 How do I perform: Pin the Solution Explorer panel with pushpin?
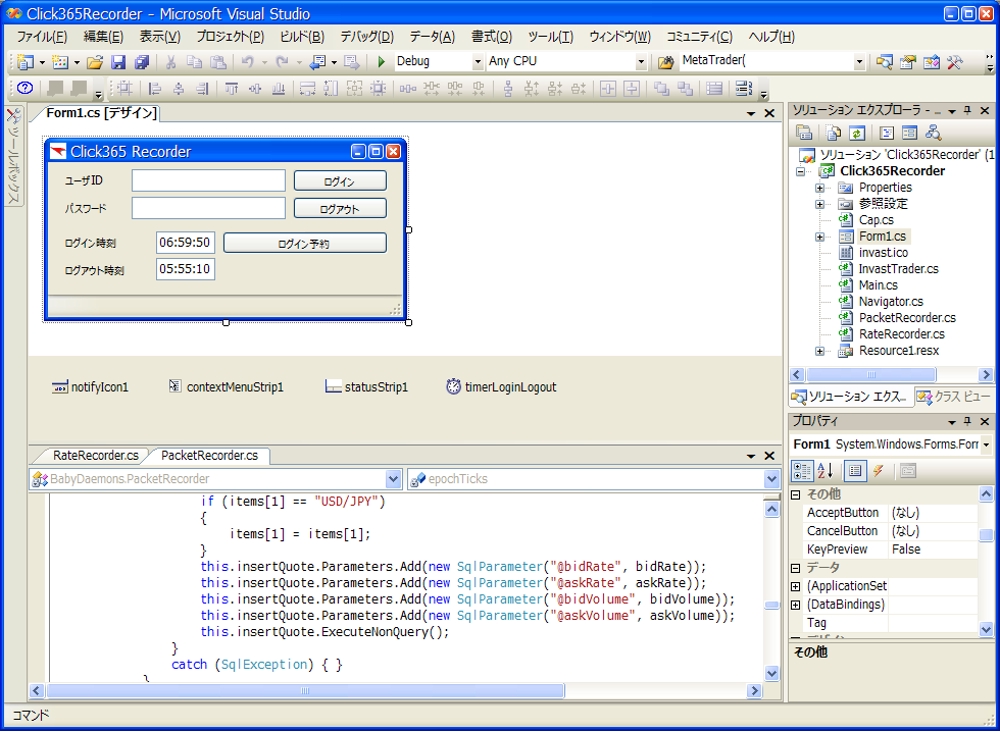968,111
